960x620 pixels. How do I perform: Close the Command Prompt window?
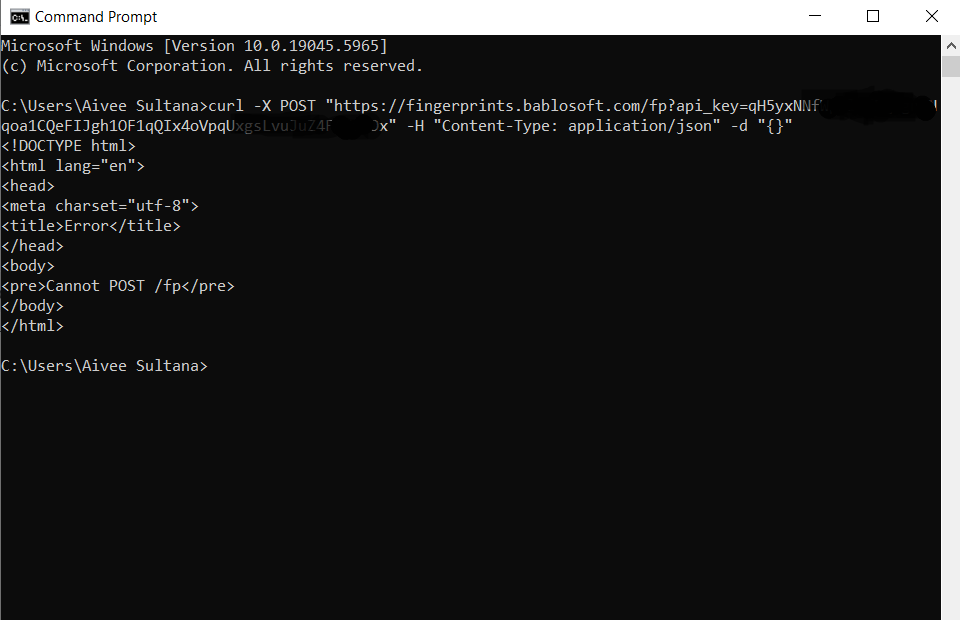tap(931, 16)
